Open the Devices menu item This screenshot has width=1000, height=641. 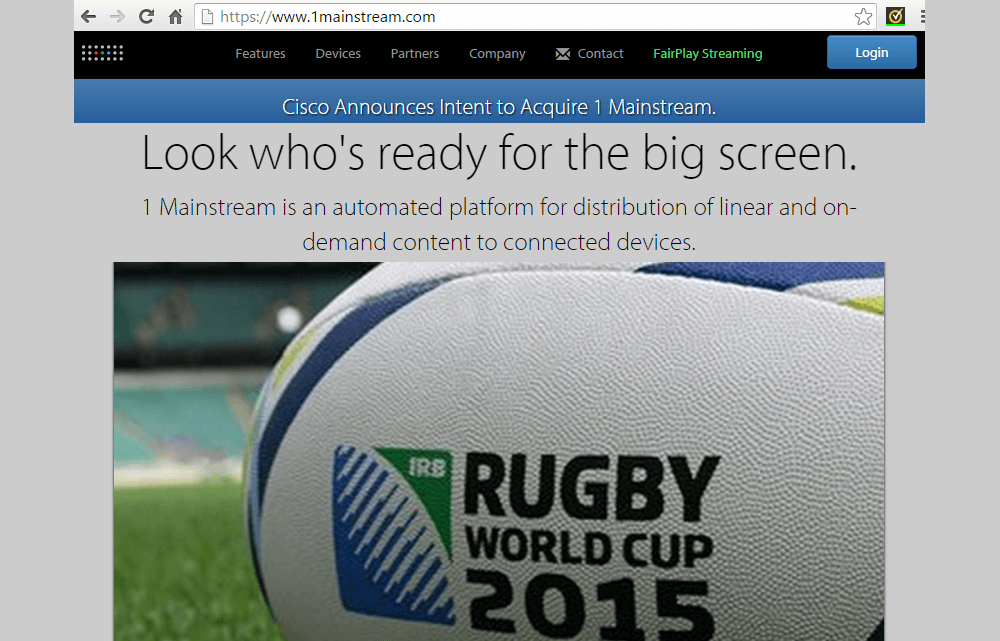point(338,54)
